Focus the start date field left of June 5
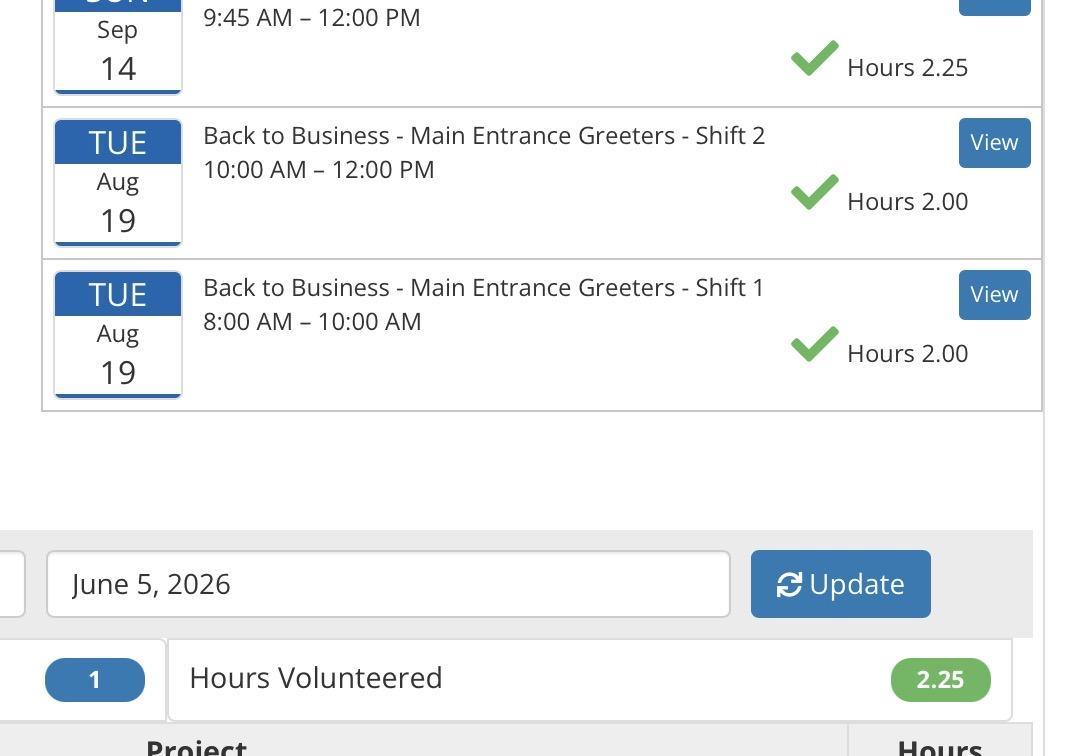Viewport: 1087px width, 756px height. [10, 584]
